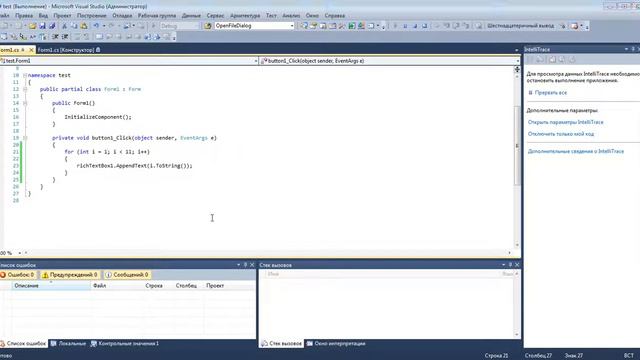Click the decrease indent icon
Viewport: 640px width, 360px height.
(55, 37)
